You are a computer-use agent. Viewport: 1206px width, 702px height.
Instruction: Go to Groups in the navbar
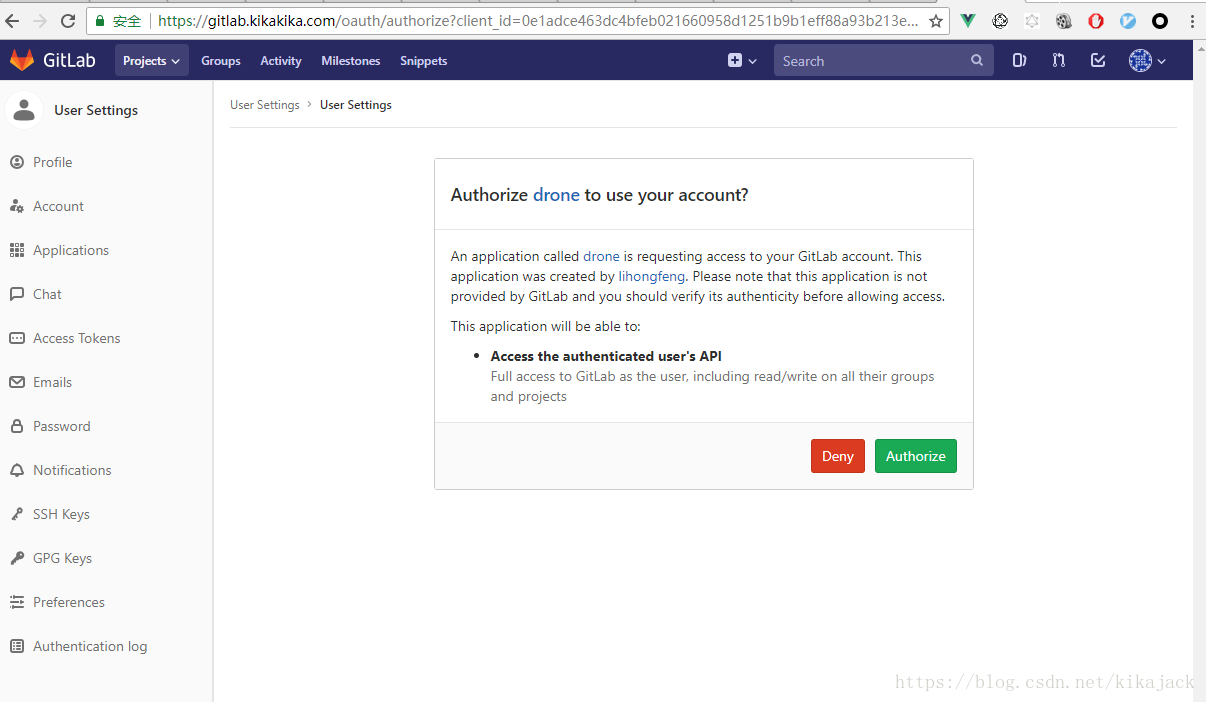(220, 61)
